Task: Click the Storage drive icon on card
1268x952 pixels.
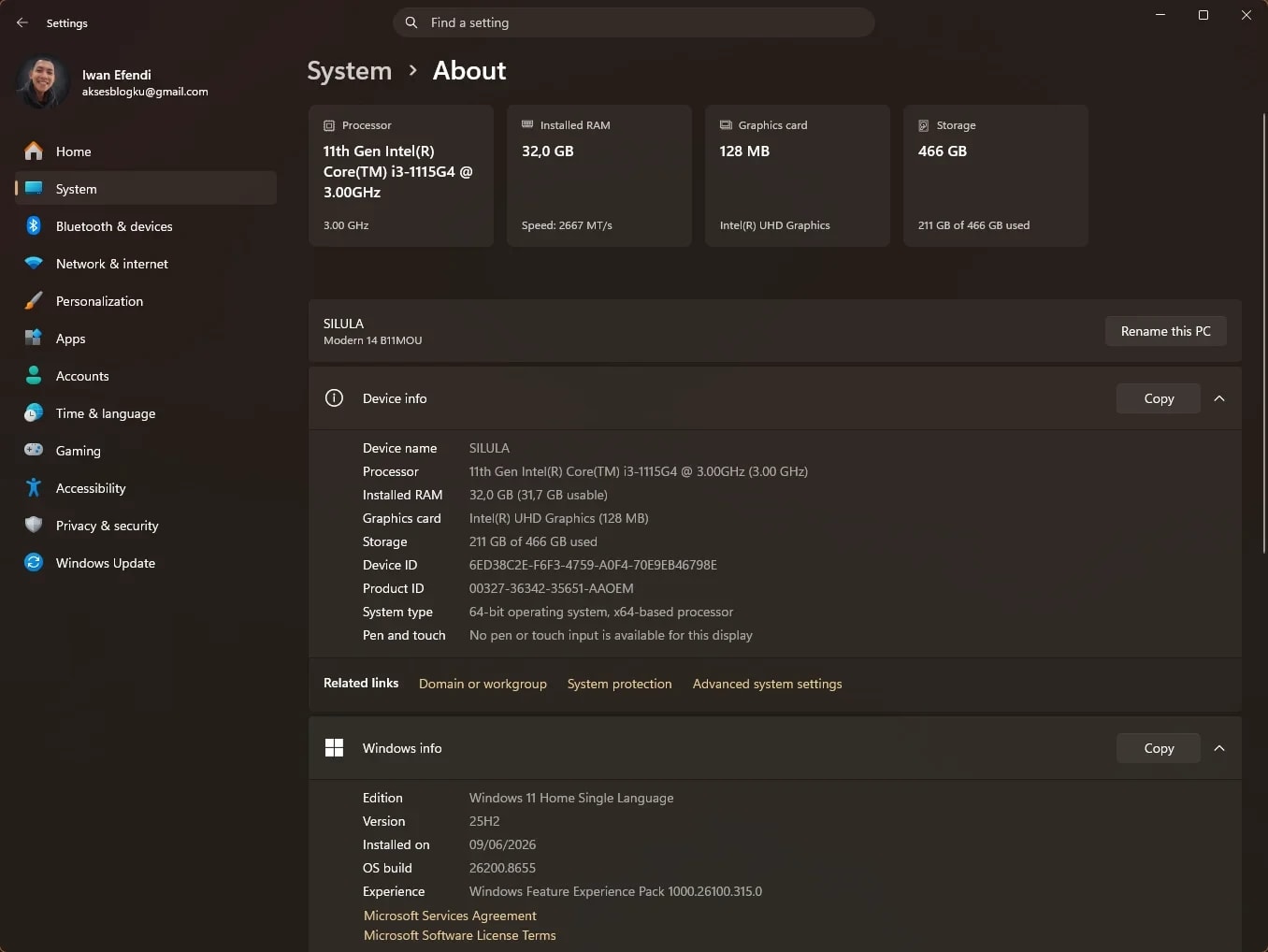Action: point(924,125)
